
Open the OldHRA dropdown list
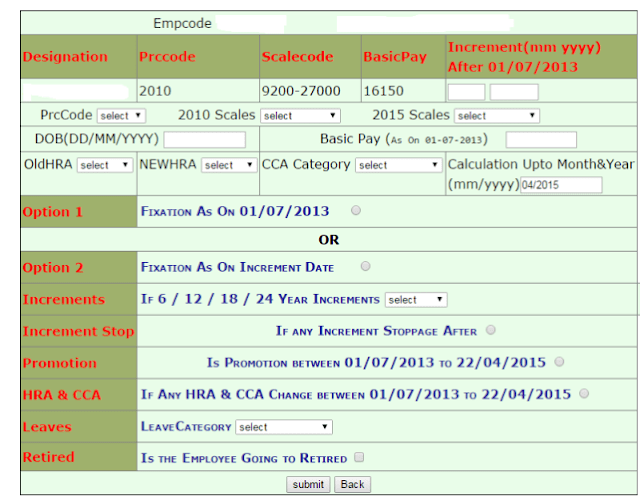click(x=104, y=165)
